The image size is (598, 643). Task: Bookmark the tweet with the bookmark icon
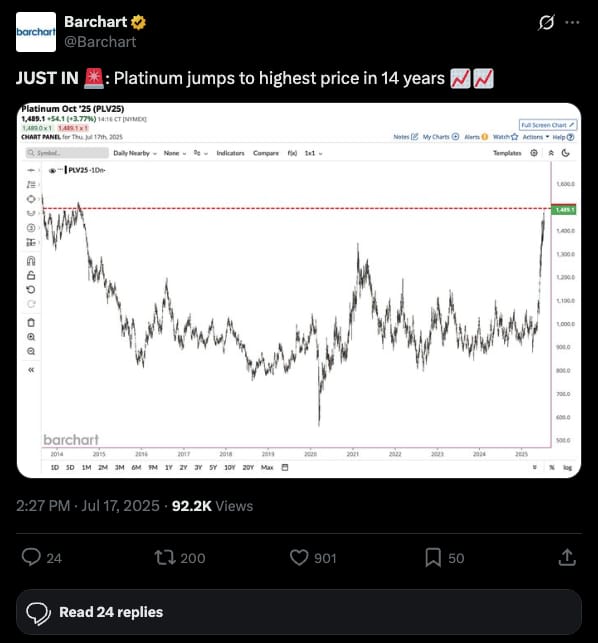433,558
